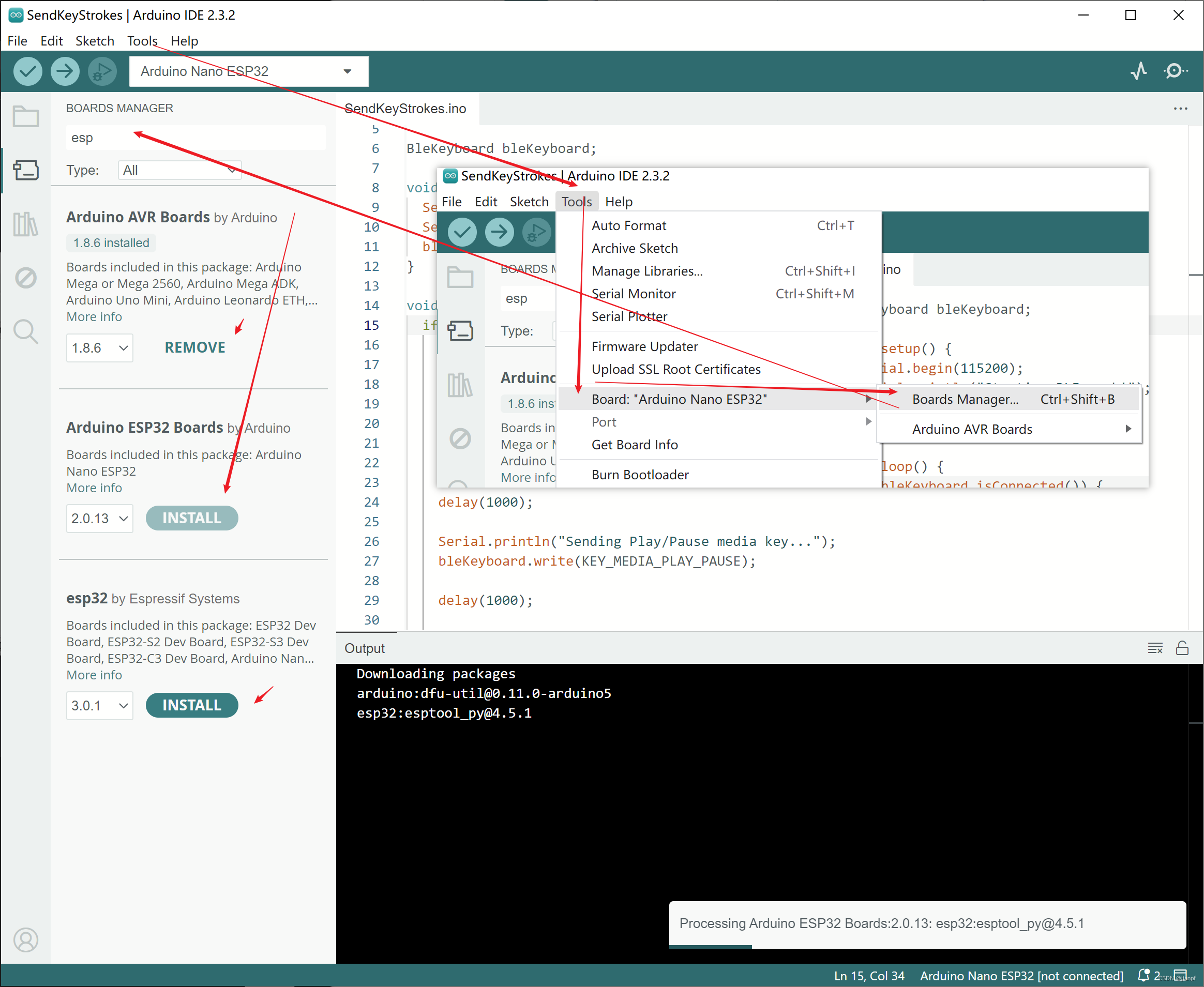The height and width of the screenshot is (987, 1204).
Task: Choose Upload SSL Root Certificates menu item
Action: (x=718, y=370)
